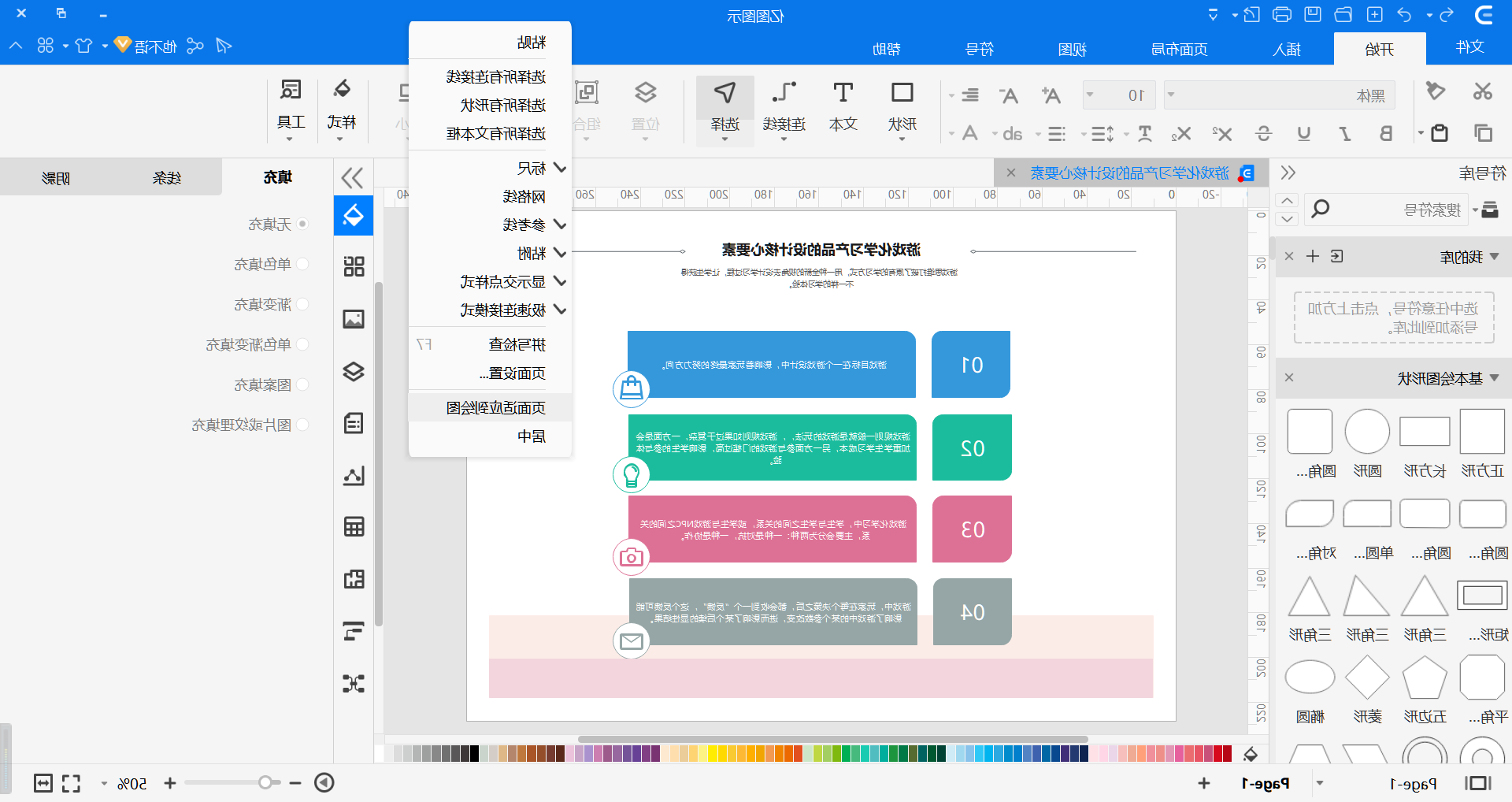The image size is (1512, 802).
Task: Click the + button in 我的库 header
Action: (x=1313, y=256)
